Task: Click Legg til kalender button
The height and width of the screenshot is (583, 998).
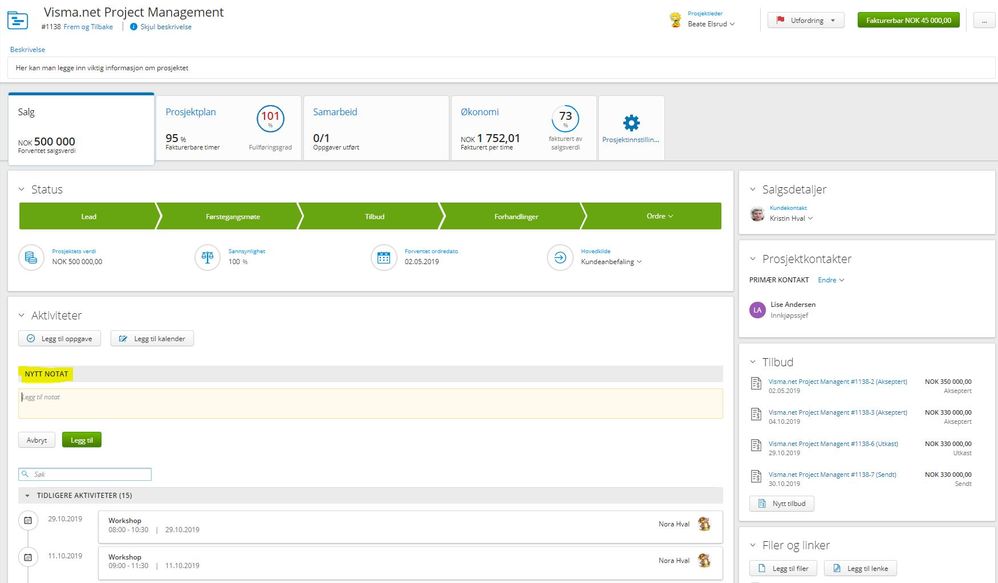Action: click(152, 339)
